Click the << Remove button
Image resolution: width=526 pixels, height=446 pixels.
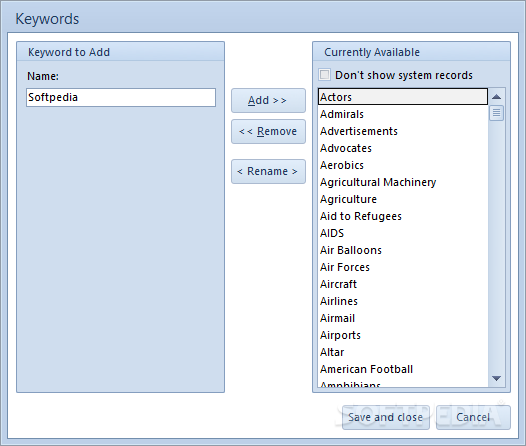click(268, 131)
